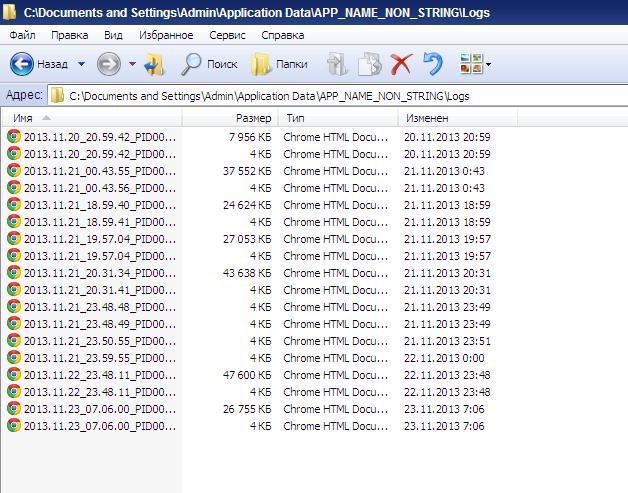The height and width of the screenshot is (493, 628).
Task: Expand the Back button history dropdown arrow
Action: point(82,64)
